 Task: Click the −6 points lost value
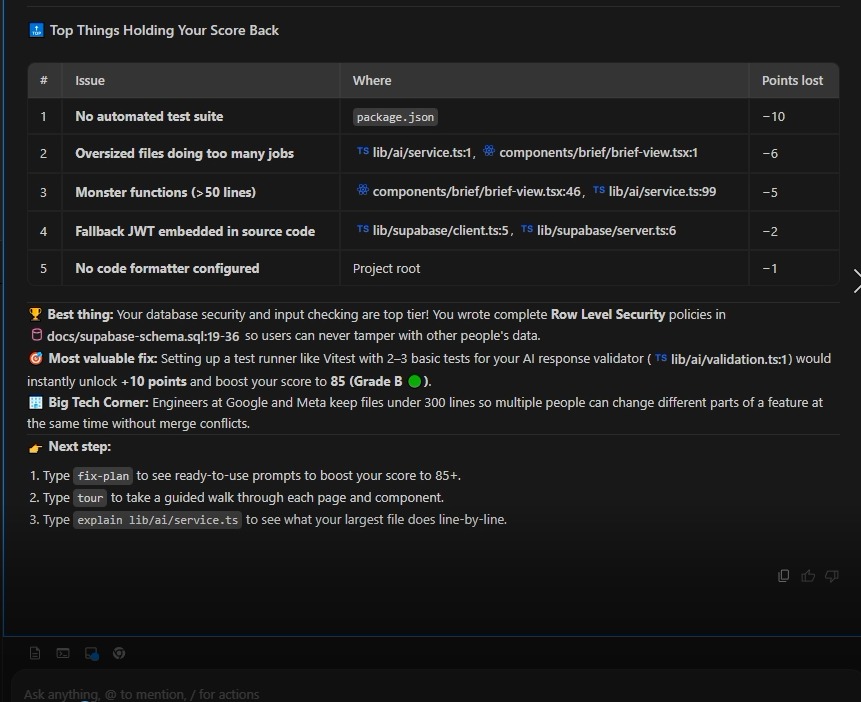pyautogui.click(x=770, y=153)
